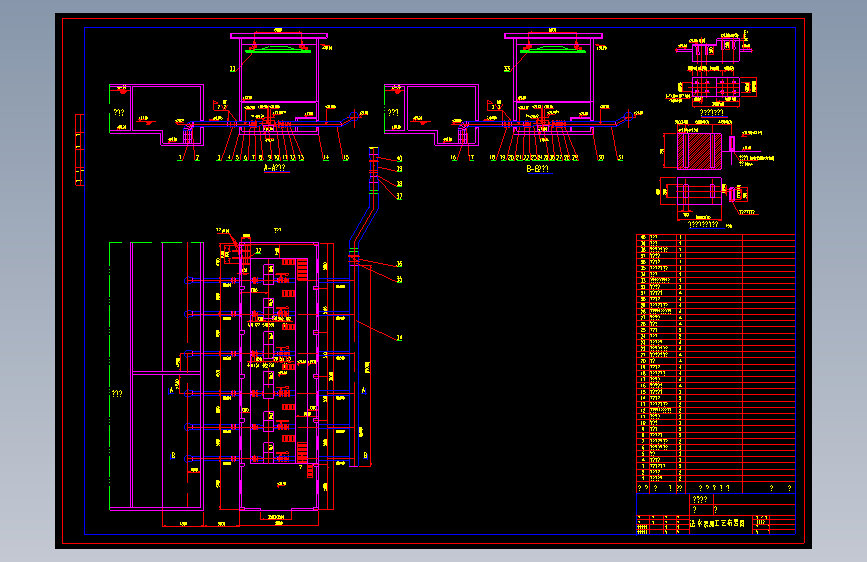Select the B-B section view title
The image size is (867, 562).
tap(537, 168)
